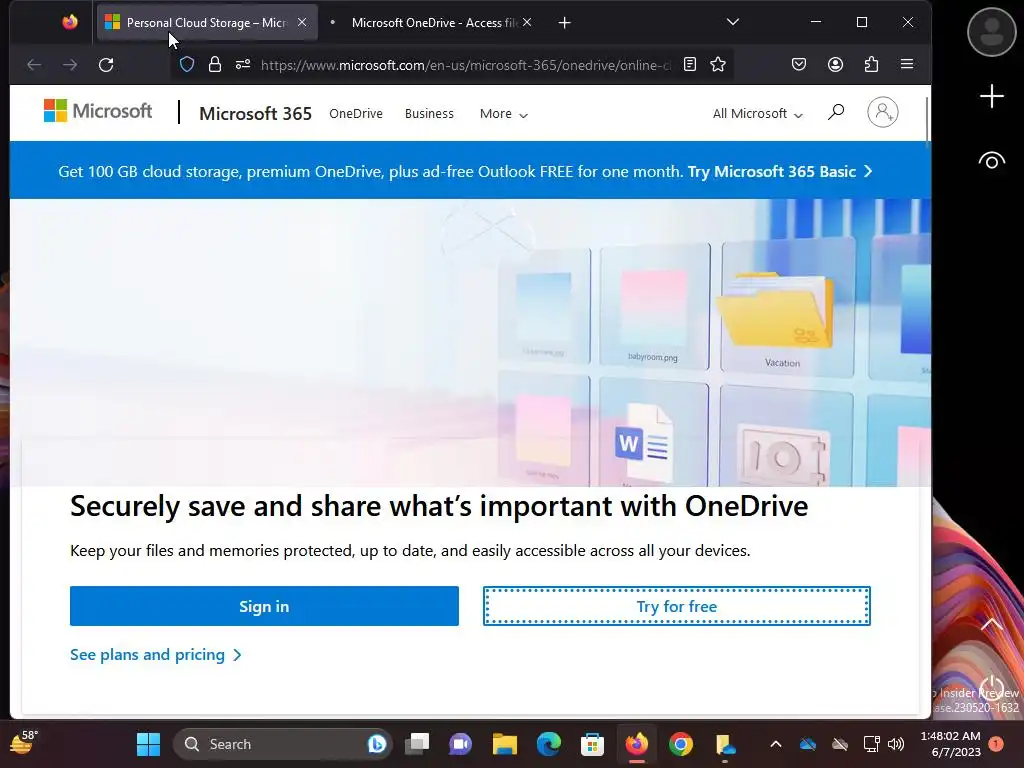Select OneDrive in site navigation
The image size is (1024, 768).
(356, 114)
